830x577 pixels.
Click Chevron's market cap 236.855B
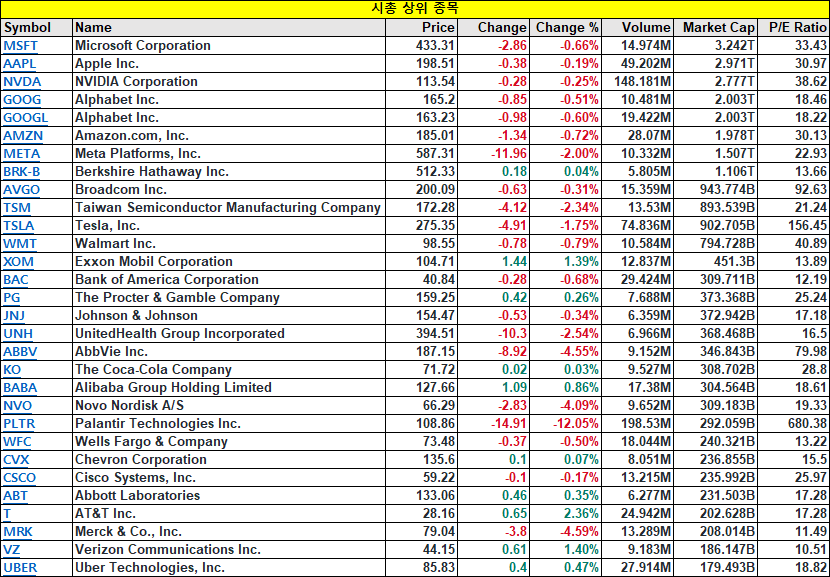pyautogui.click(x=716, y=459)
